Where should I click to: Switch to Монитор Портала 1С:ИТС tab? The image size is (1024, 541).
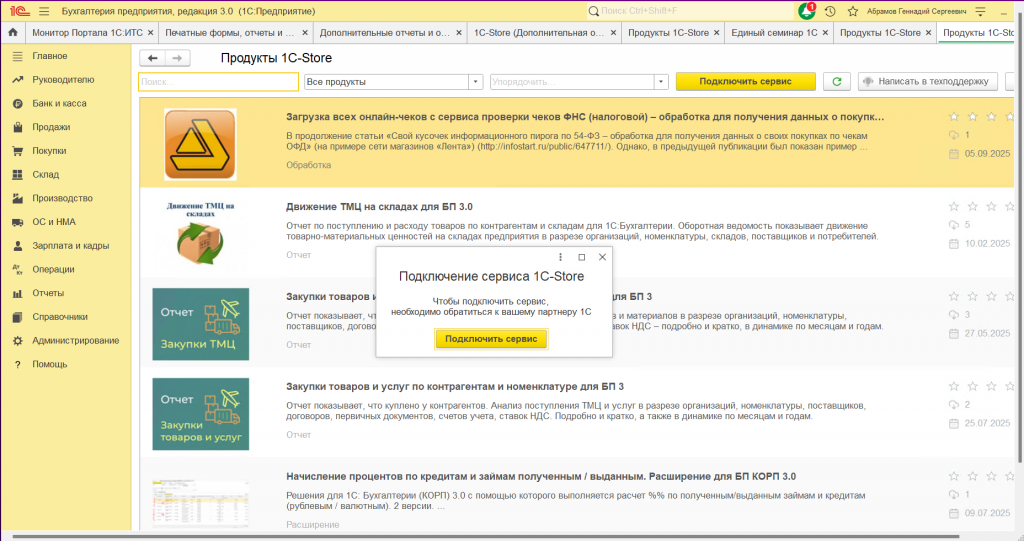[88, 33]
